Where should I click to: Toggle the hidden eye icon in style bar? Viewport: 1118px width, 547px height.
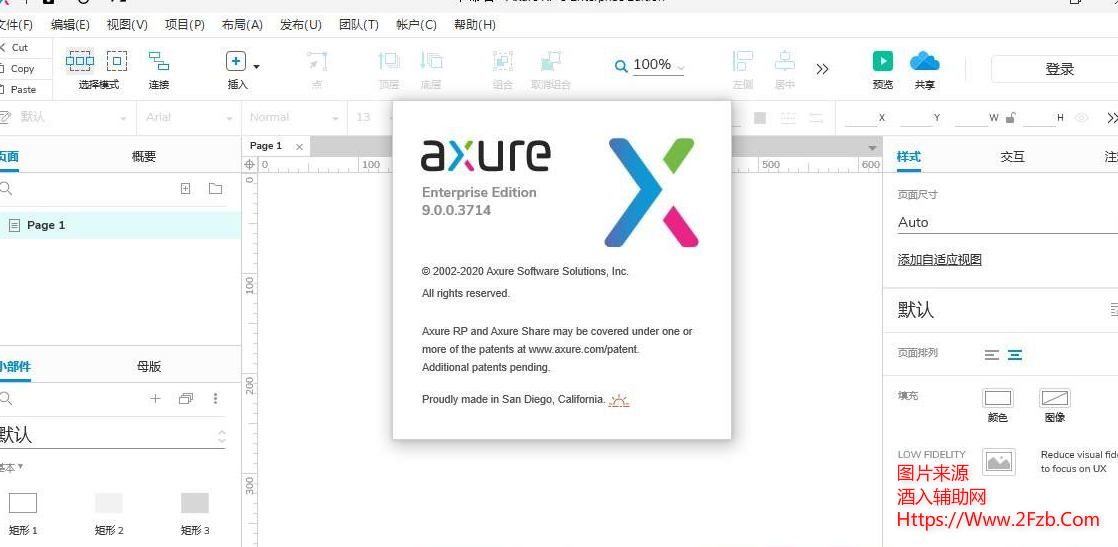point(1082,118)
